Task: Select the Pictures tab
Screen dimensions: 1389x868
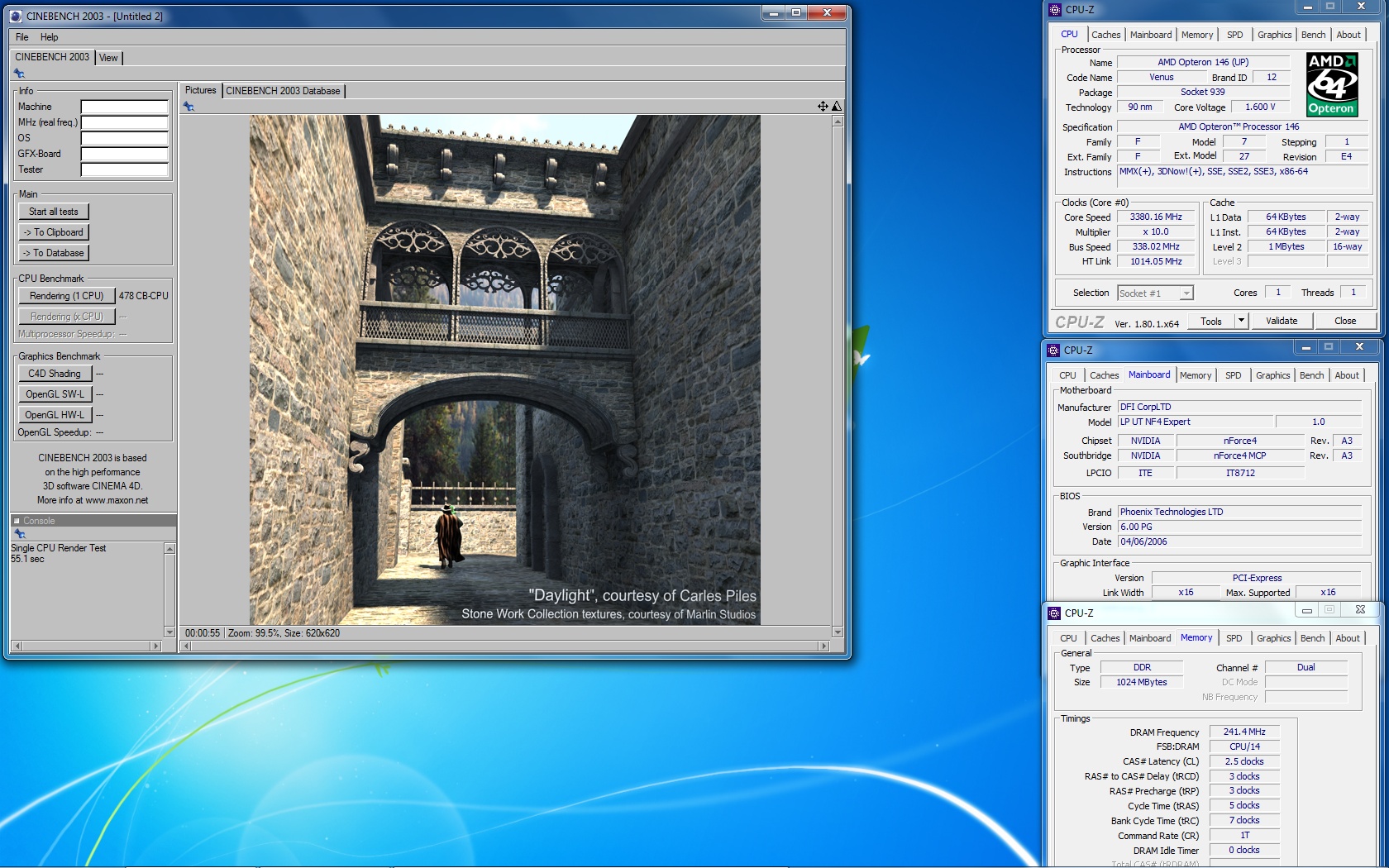Action: click(x=200, y=90)
